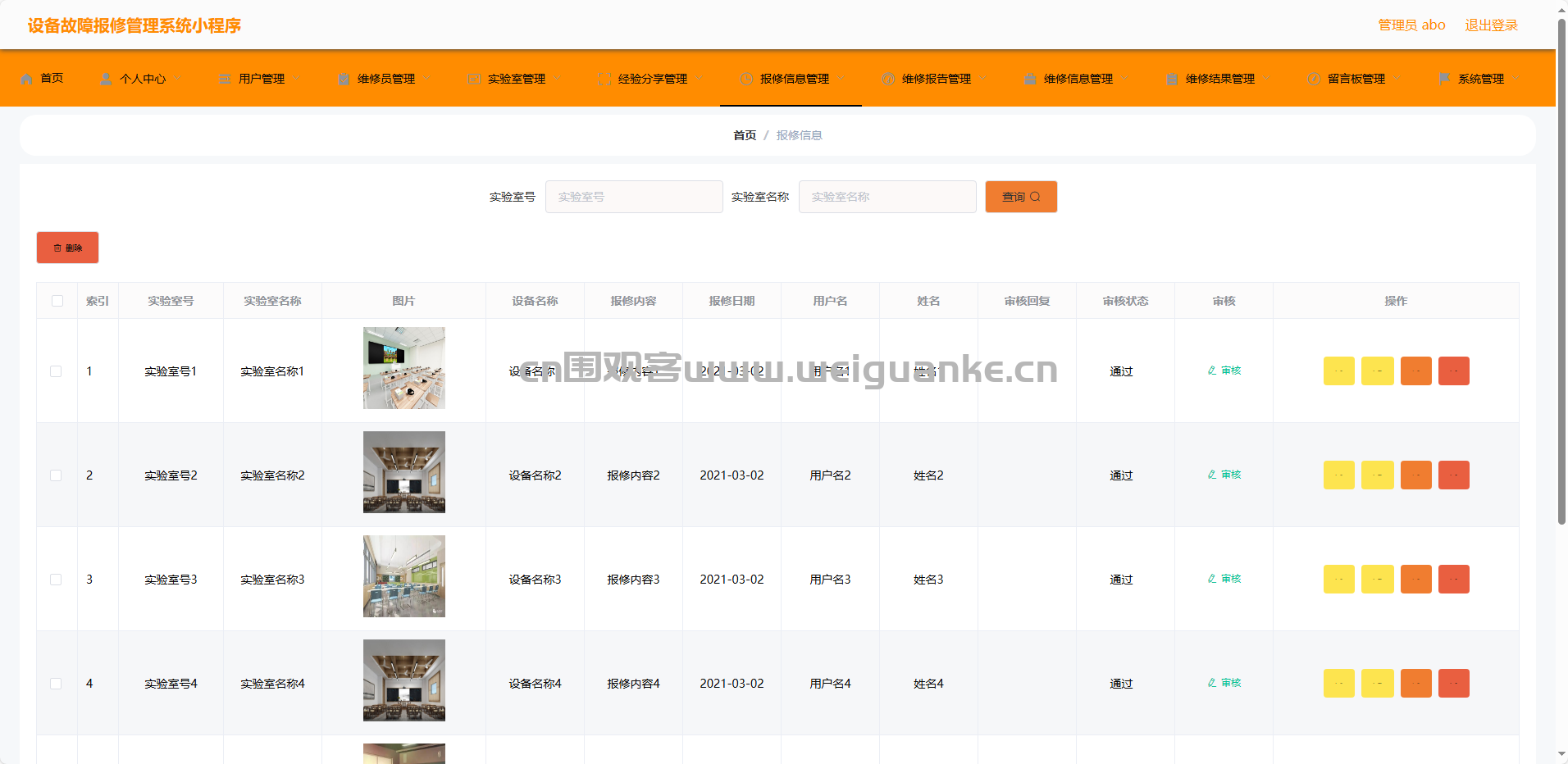Click the frame icon of 经验分享管理
The image size is (1568, 764).
(604, 79)
